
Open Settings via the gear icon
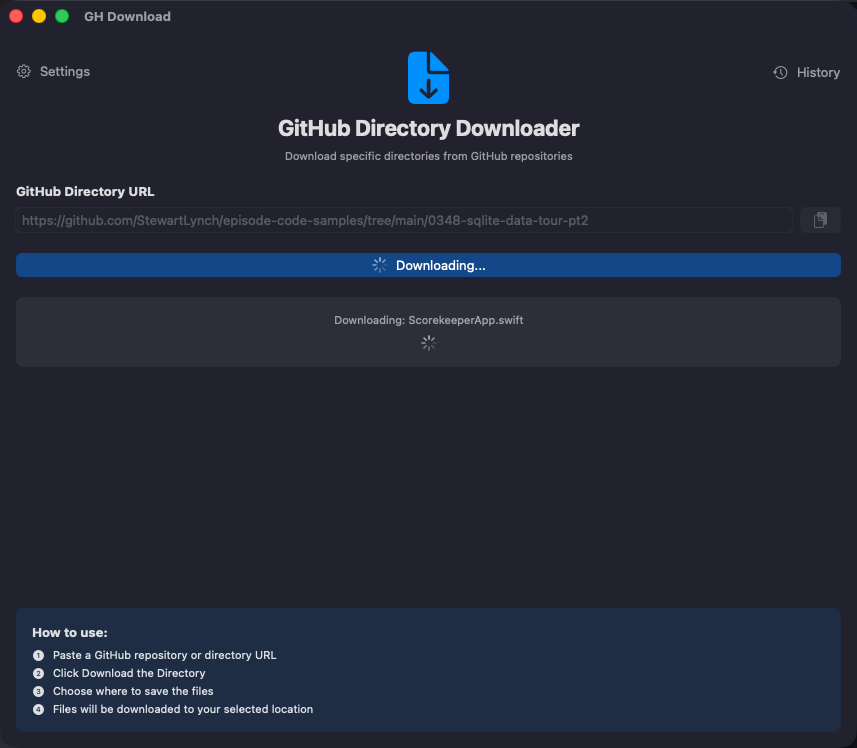click(24, 72)
